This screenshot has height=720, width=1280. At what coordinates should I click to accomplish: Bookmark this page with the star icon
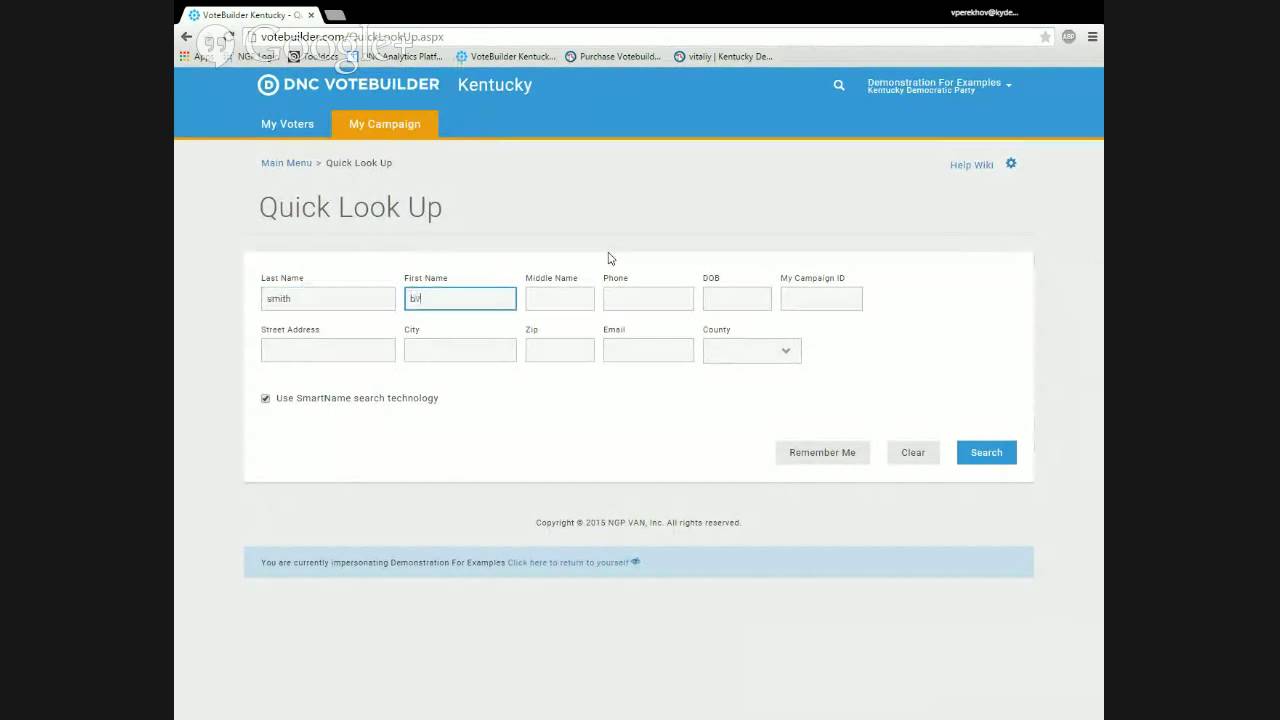pos(1045,37)
